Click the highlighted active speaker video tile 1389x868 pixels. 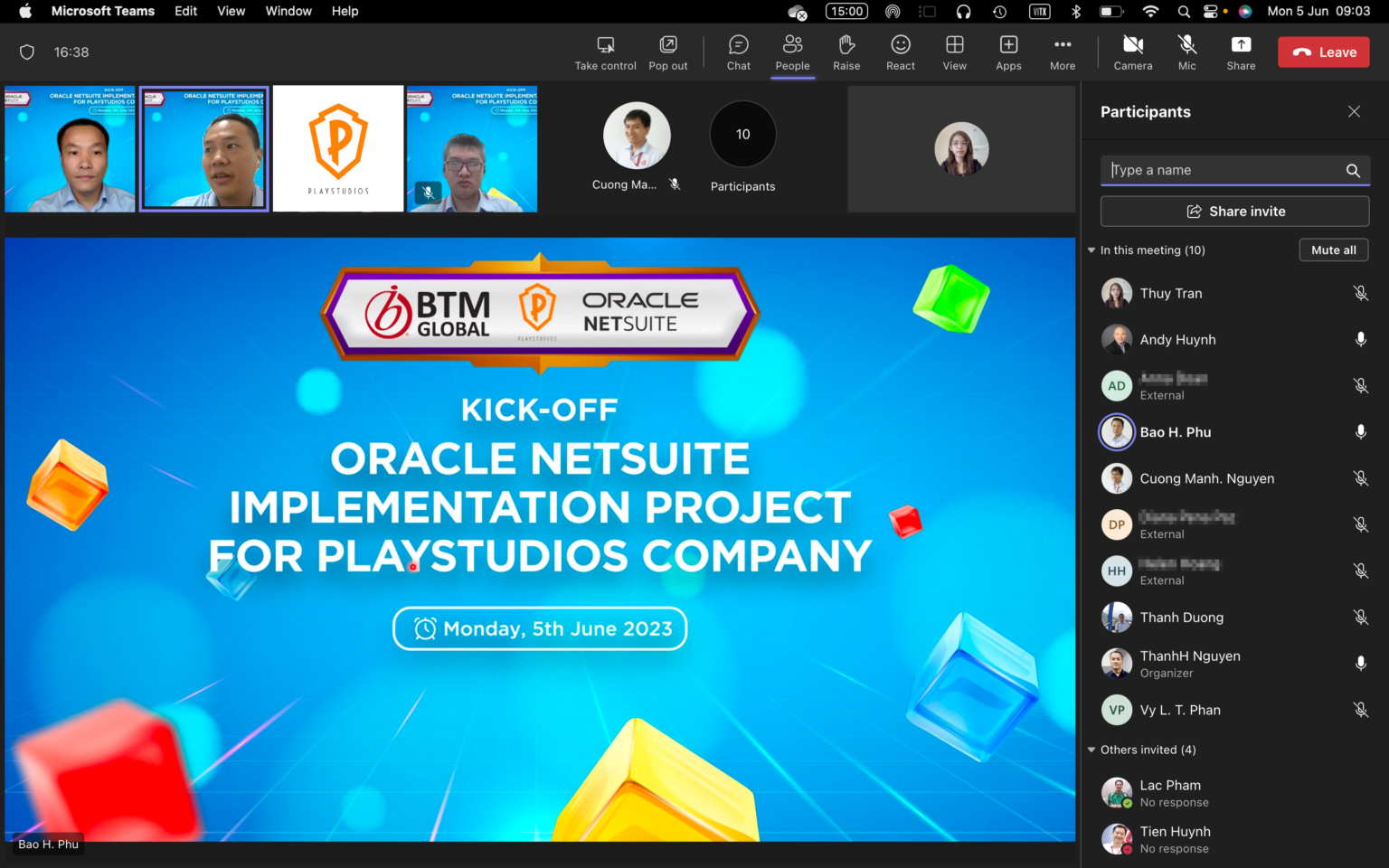tap(204, 149)
